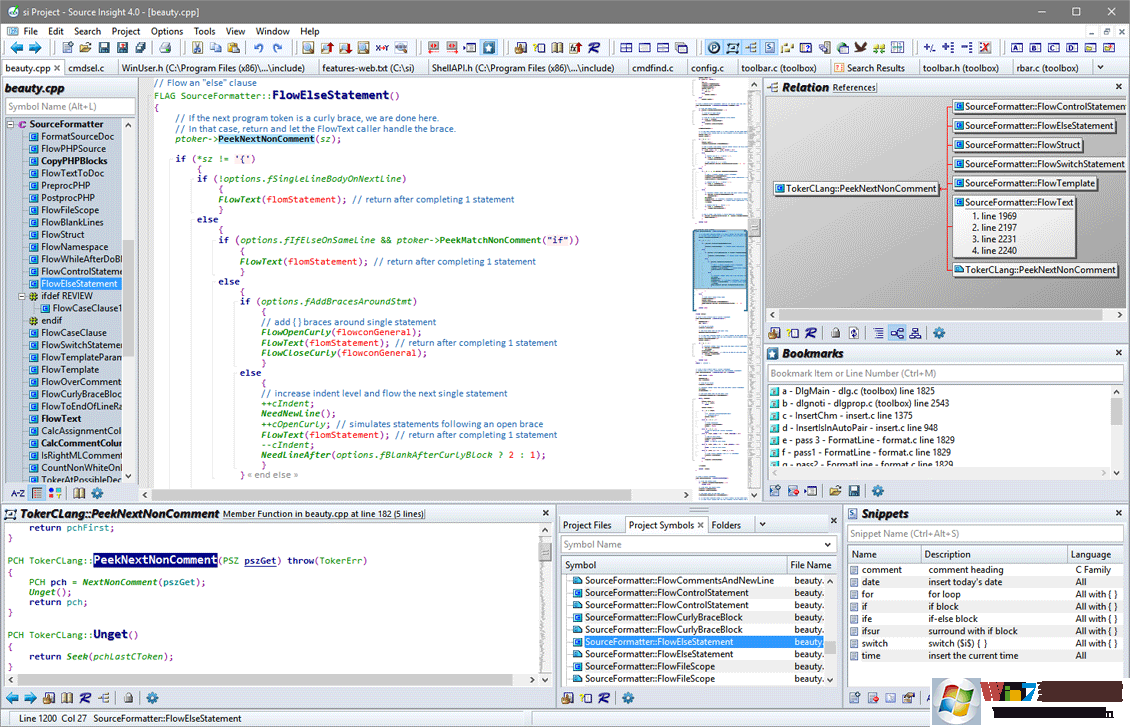Collapse the SourceFormatter tree node

point(11,125)
